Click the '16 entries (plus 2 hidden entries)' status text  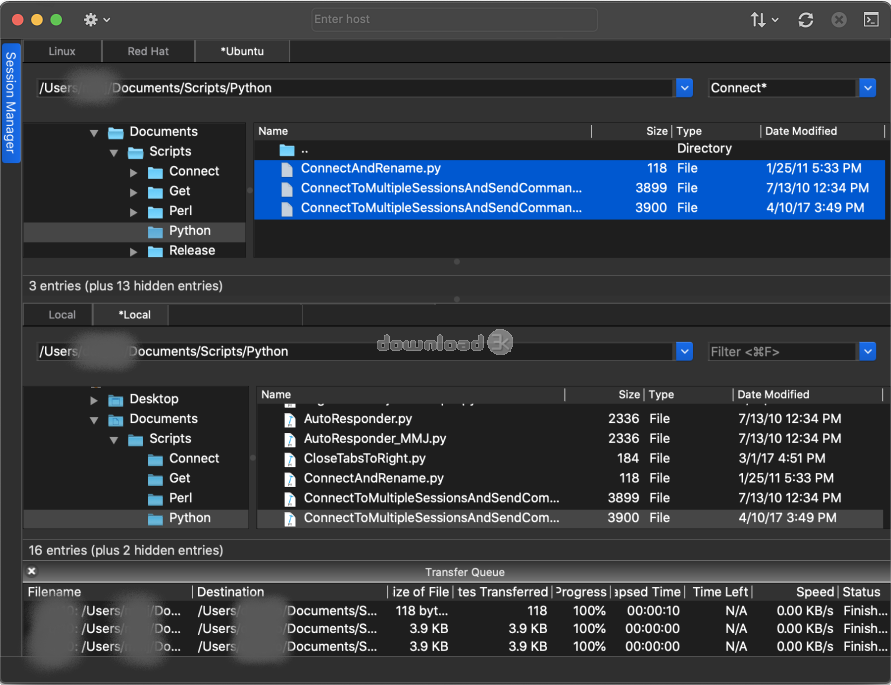click(x=126, y=550)
